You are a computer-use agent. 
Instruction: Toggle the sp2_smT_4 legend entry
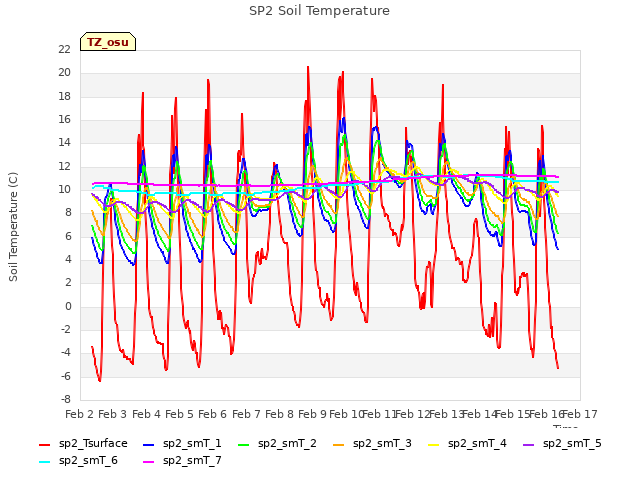coord(468,444)
